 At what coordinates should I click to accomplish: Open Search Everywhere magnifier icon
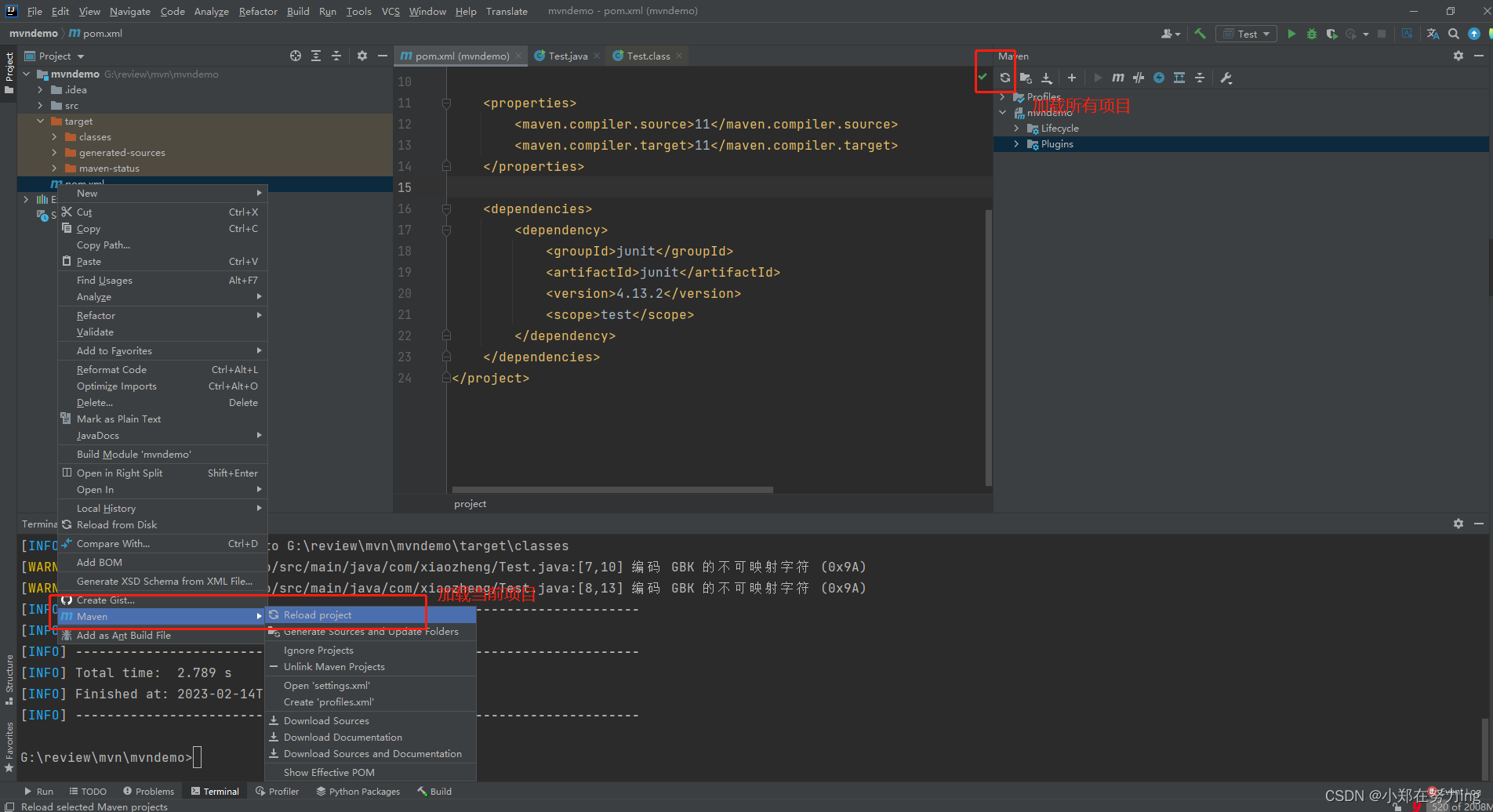click(1454, 34)
